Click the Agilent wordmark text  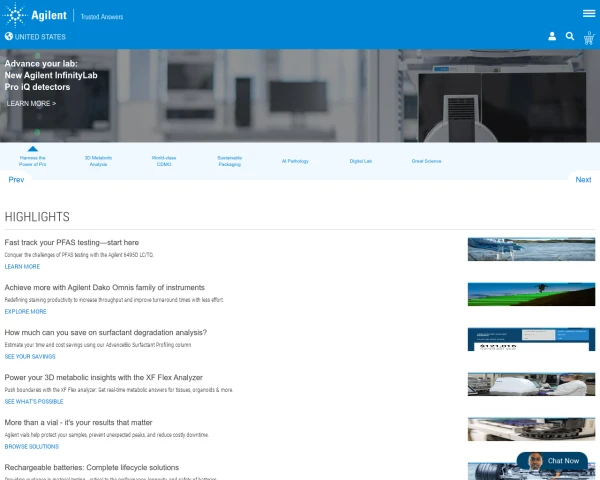click(49, 15)
